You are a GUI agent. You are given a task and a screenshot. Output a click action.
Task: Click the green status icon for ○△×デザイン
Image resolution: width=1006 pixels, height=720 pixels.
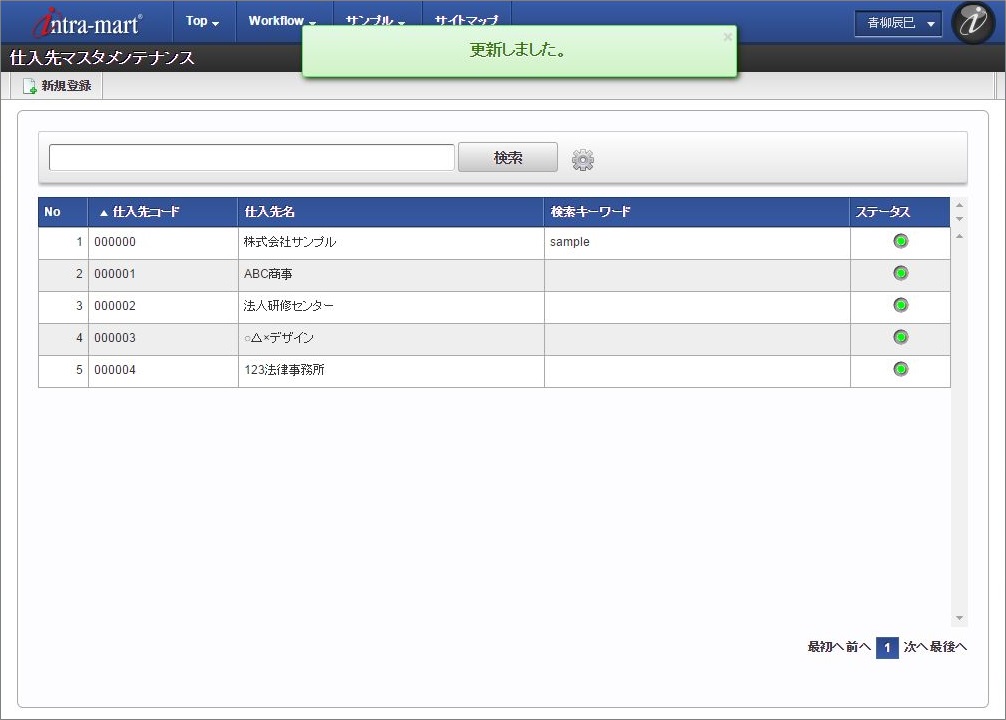click(x=899, y=337)
